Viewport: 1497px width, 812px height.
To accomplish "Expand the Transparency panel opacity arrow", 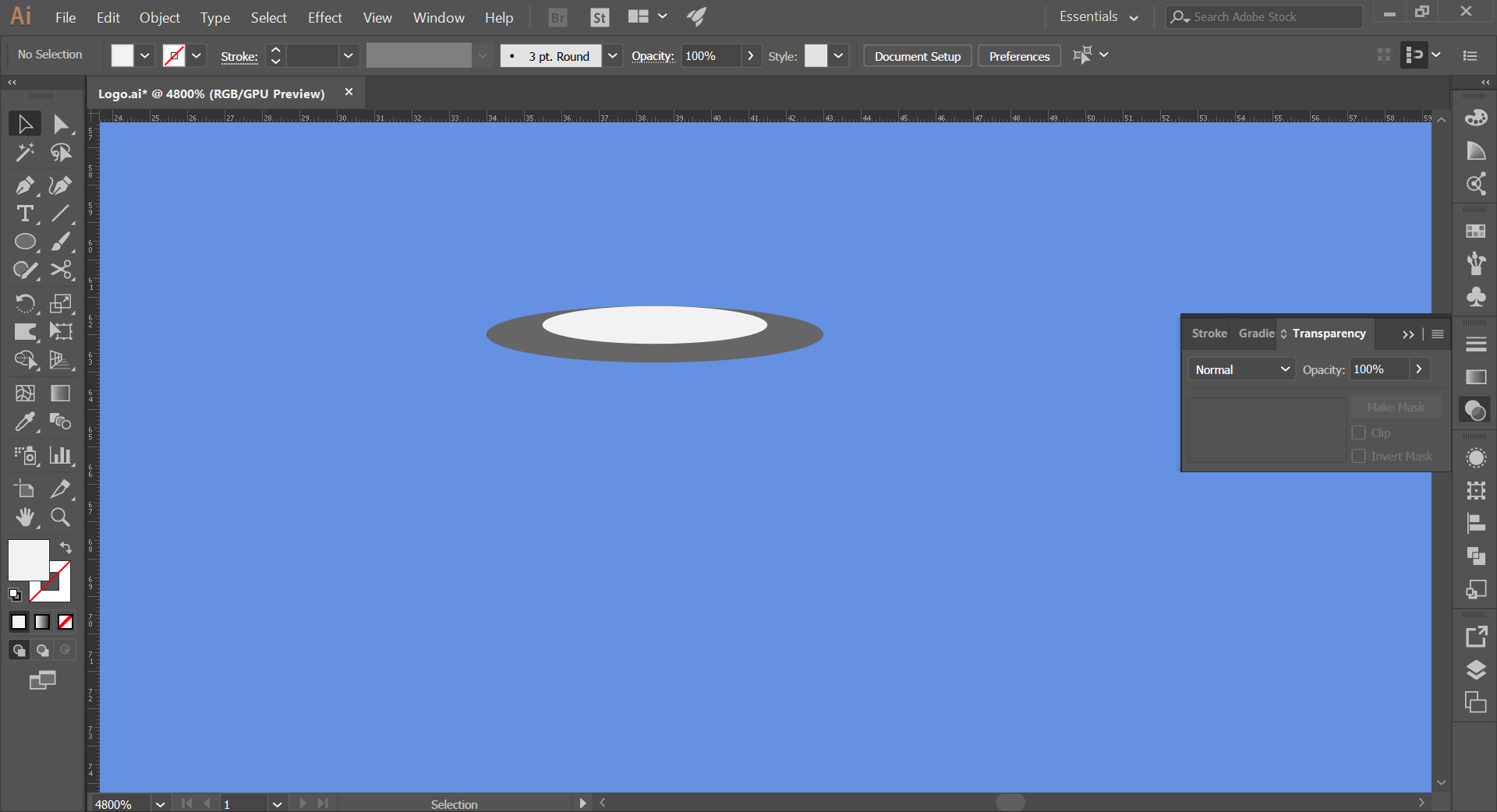I will pyautogui.click(x=1419, y=369).
